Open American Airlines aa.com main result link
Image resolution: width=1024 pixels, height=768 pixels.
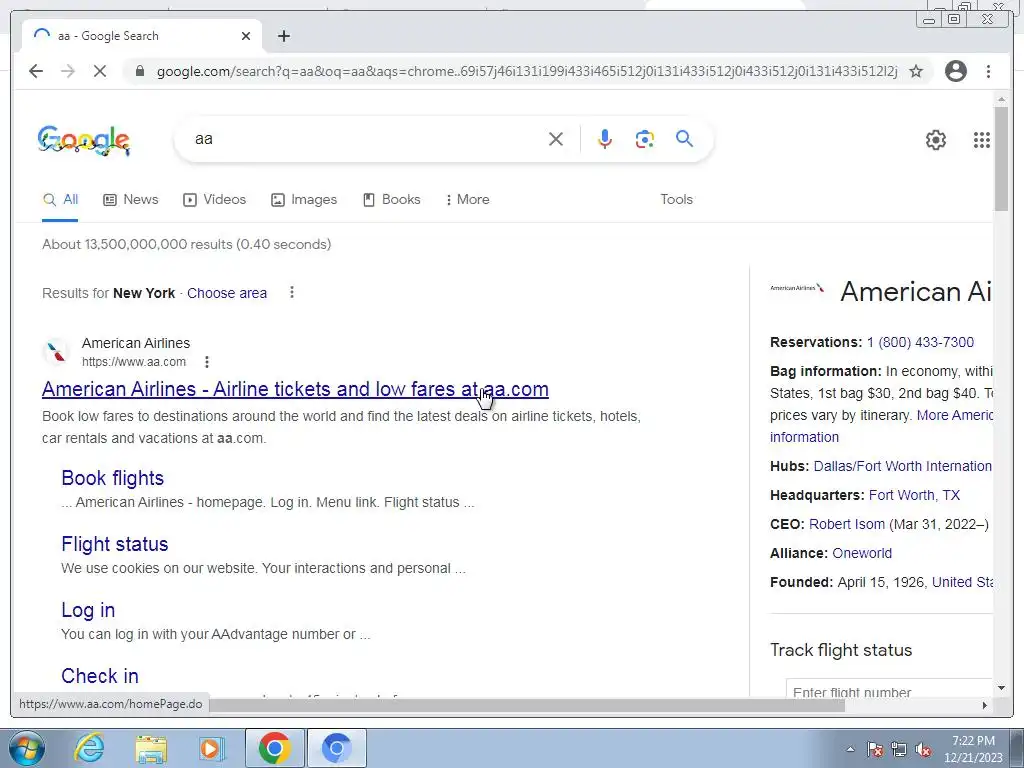tap(295, 389)
